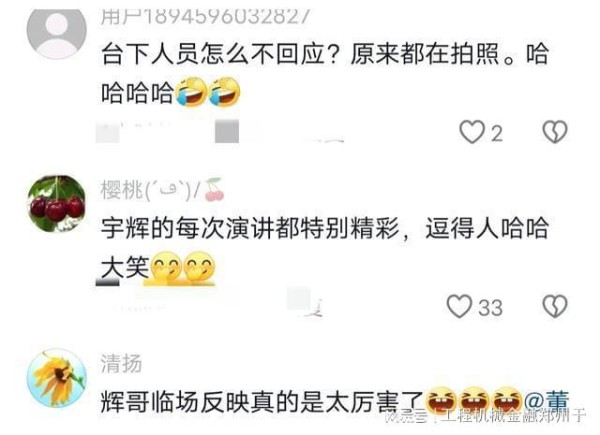Select comment text 宇辉的每次演讲都特别精彩
The image size is (600, 435).
[x=250, y=228]
